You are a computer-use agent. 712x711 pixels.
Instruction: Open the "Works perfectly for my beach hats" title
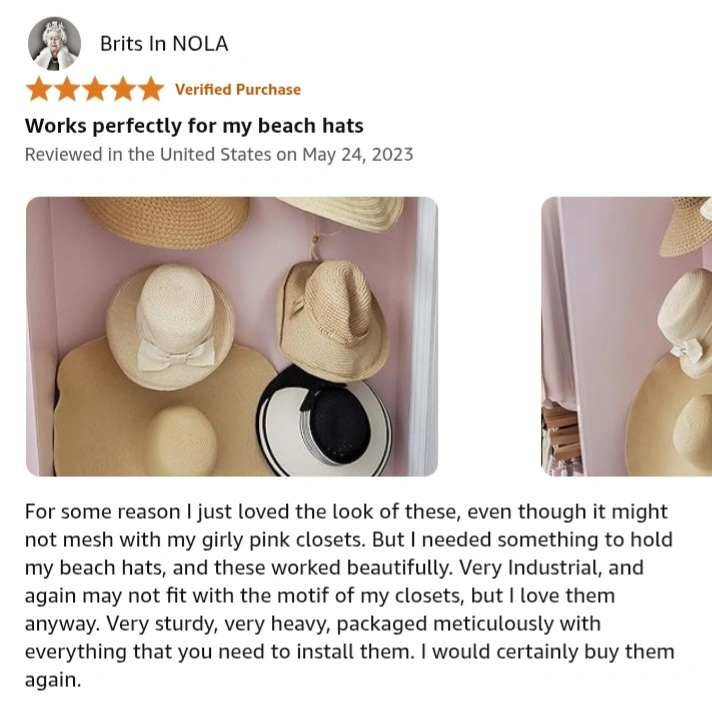(x=194, y=126)
